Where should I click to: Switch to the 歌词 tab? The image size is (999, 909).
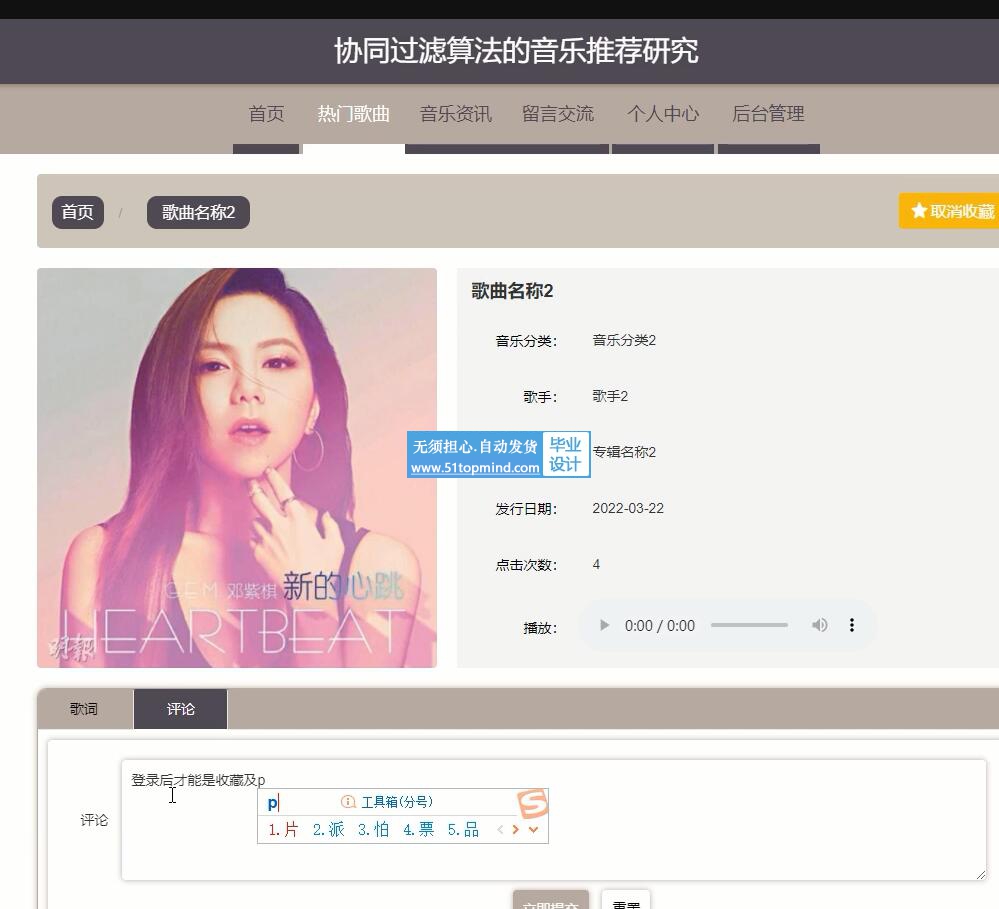point(84,709)
